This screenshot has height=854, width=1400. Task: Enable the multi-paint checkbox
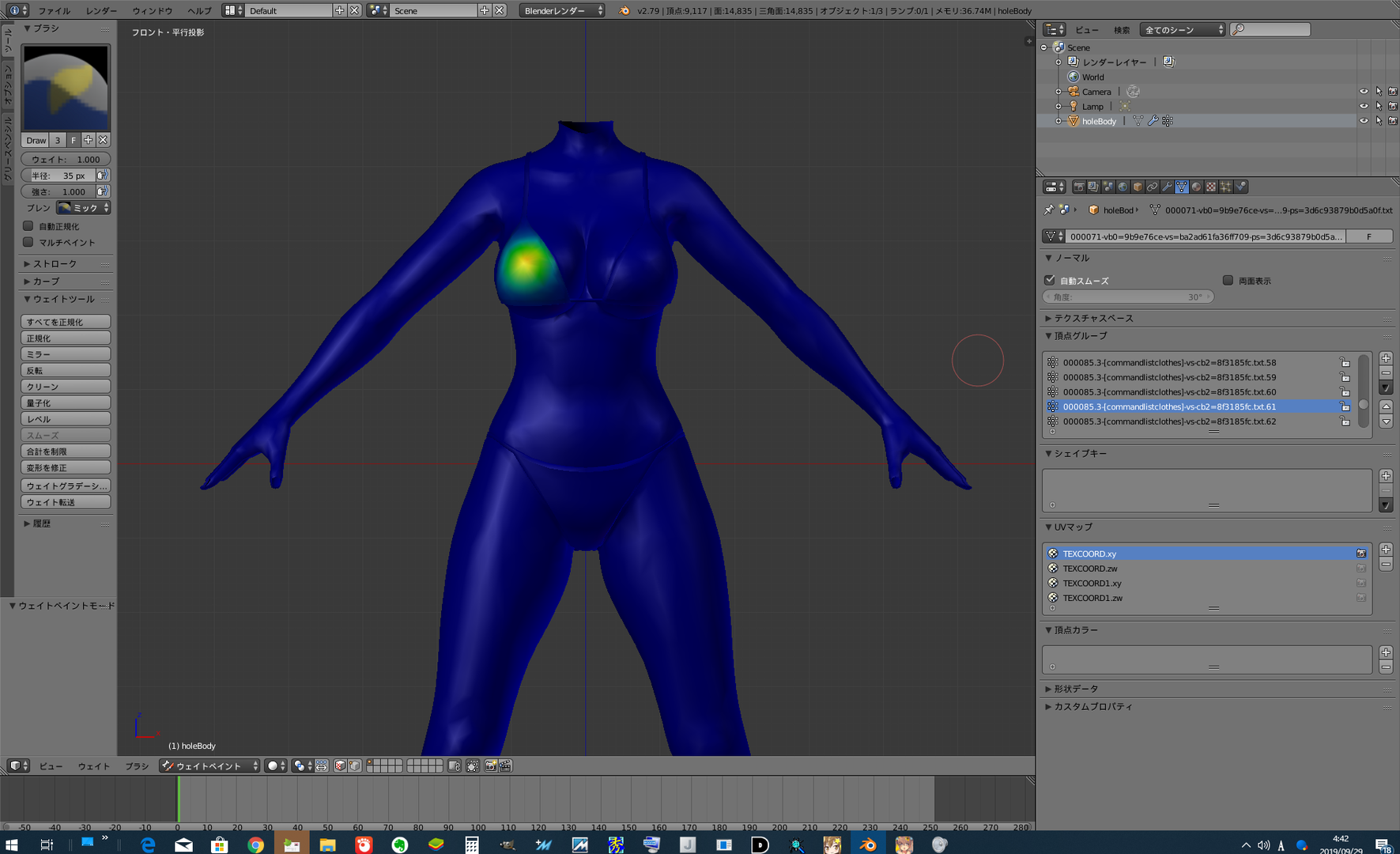coord(28,242)
